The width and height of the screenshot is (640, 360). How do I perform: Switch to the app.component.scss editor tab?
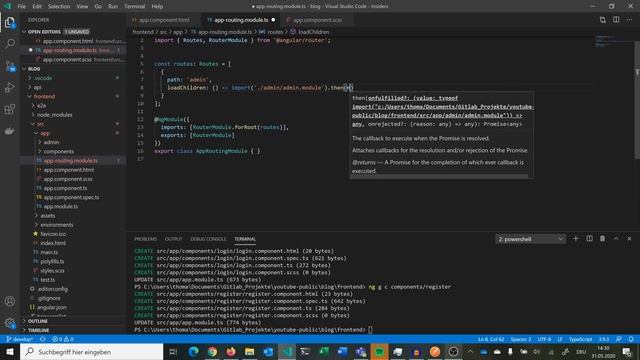point(317,20)
